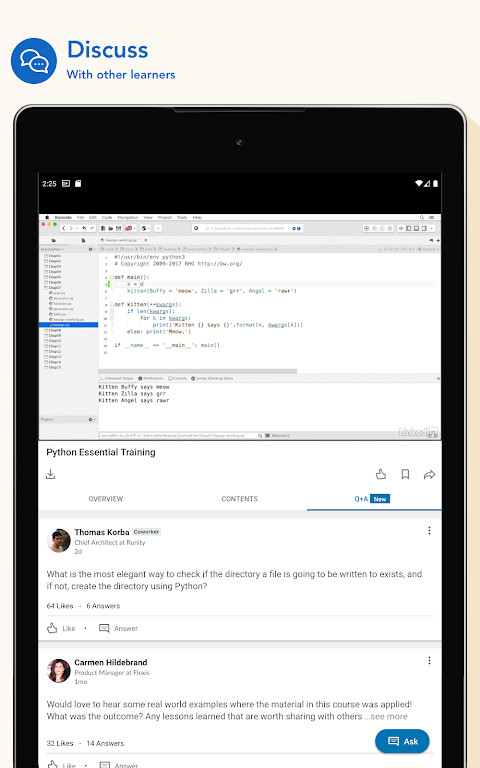Download the Python Essential Training course
480x768 pixels.
point(50,474)
